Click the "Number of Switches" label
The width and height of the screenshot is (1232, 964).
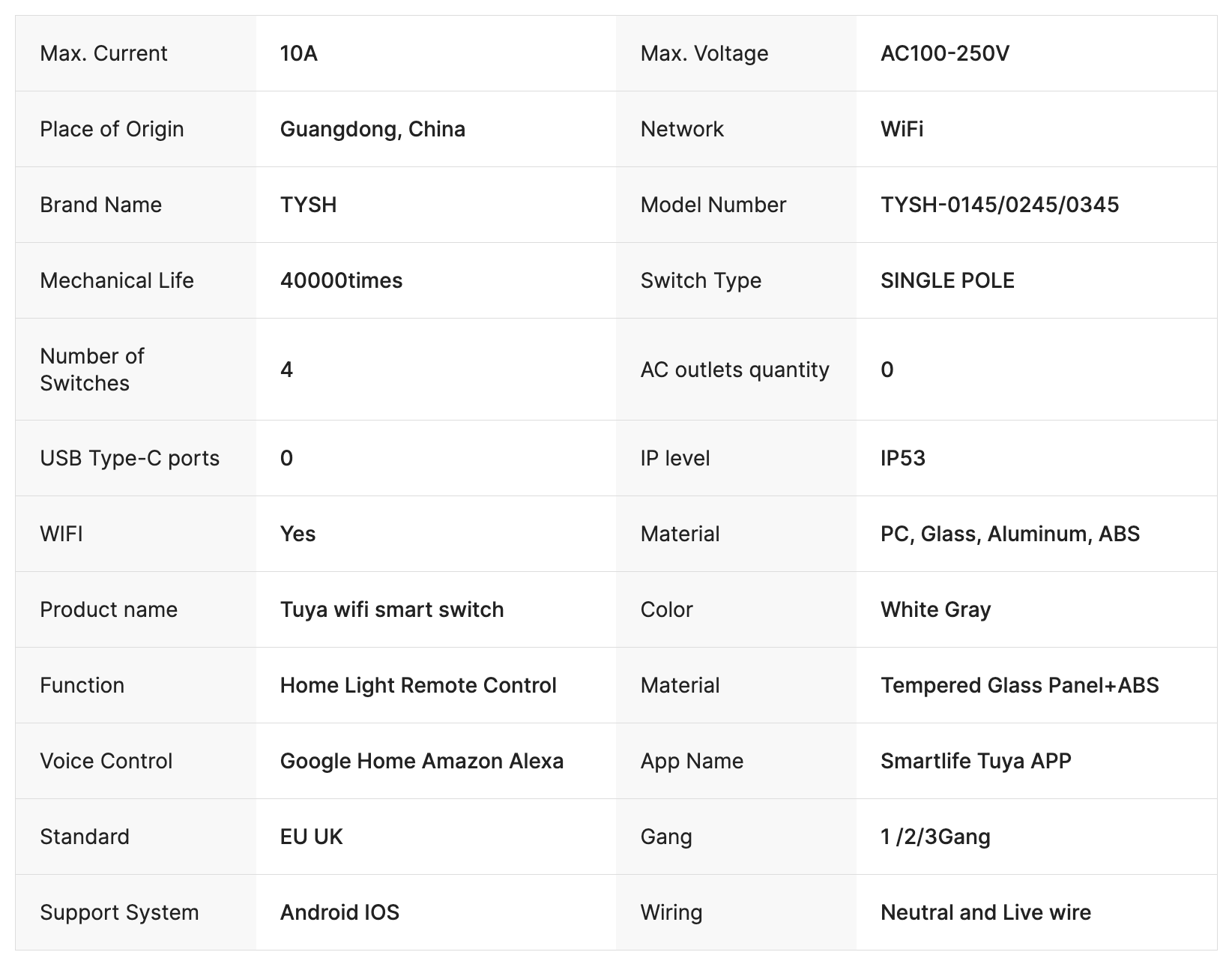(x=91, y=370)
